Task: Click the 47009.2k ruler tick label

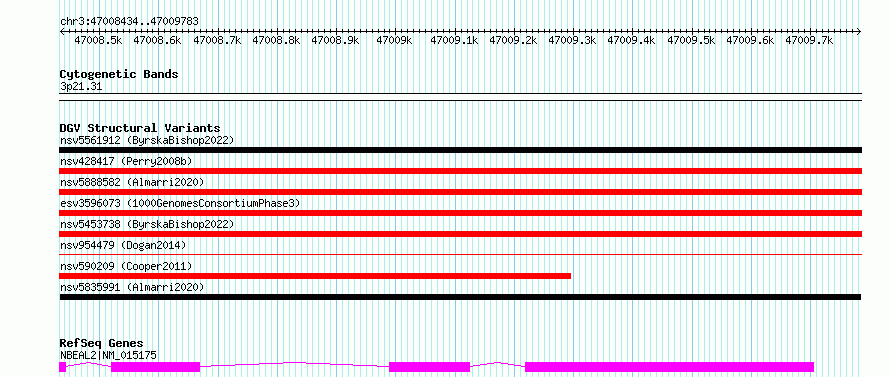Action: tap(513, 40)
